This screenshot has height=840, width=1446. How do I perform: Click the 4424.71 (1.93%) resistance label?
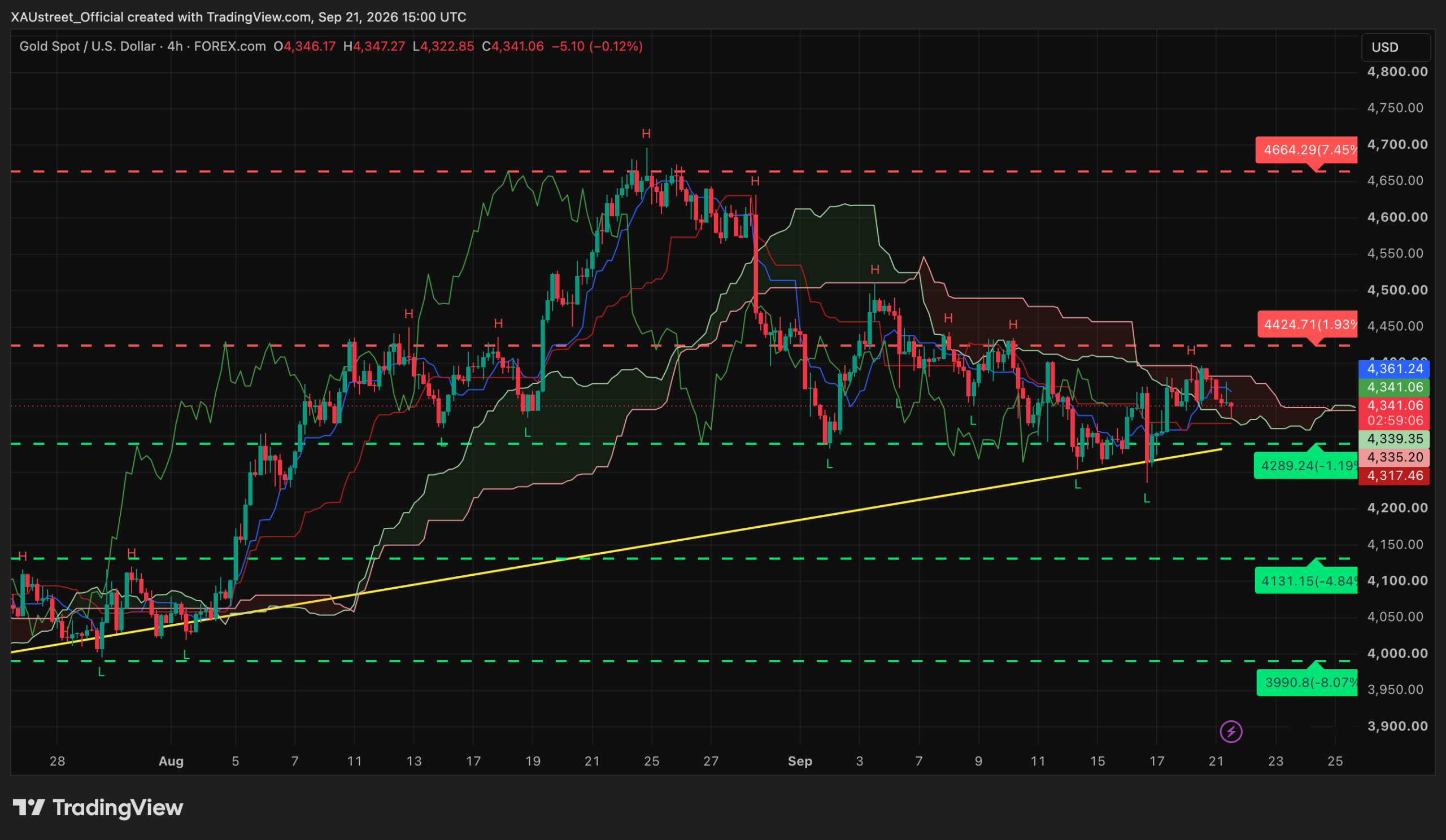tap(1308, 325)
